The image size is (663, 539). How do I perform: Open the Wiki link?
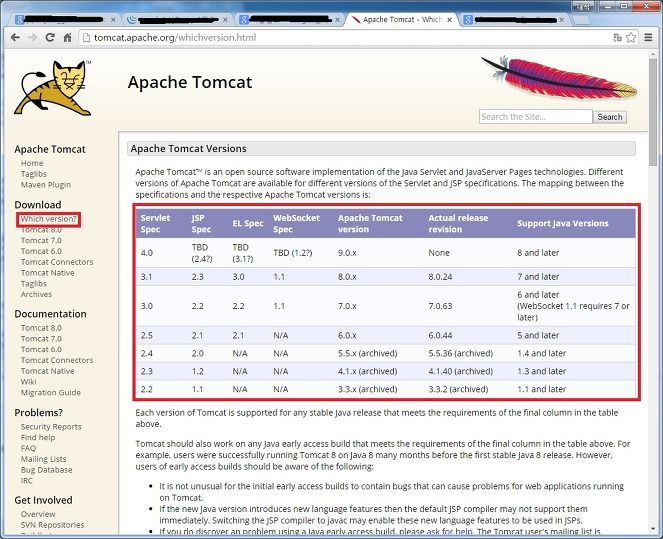pyautogui.click(x=29, y=382)
